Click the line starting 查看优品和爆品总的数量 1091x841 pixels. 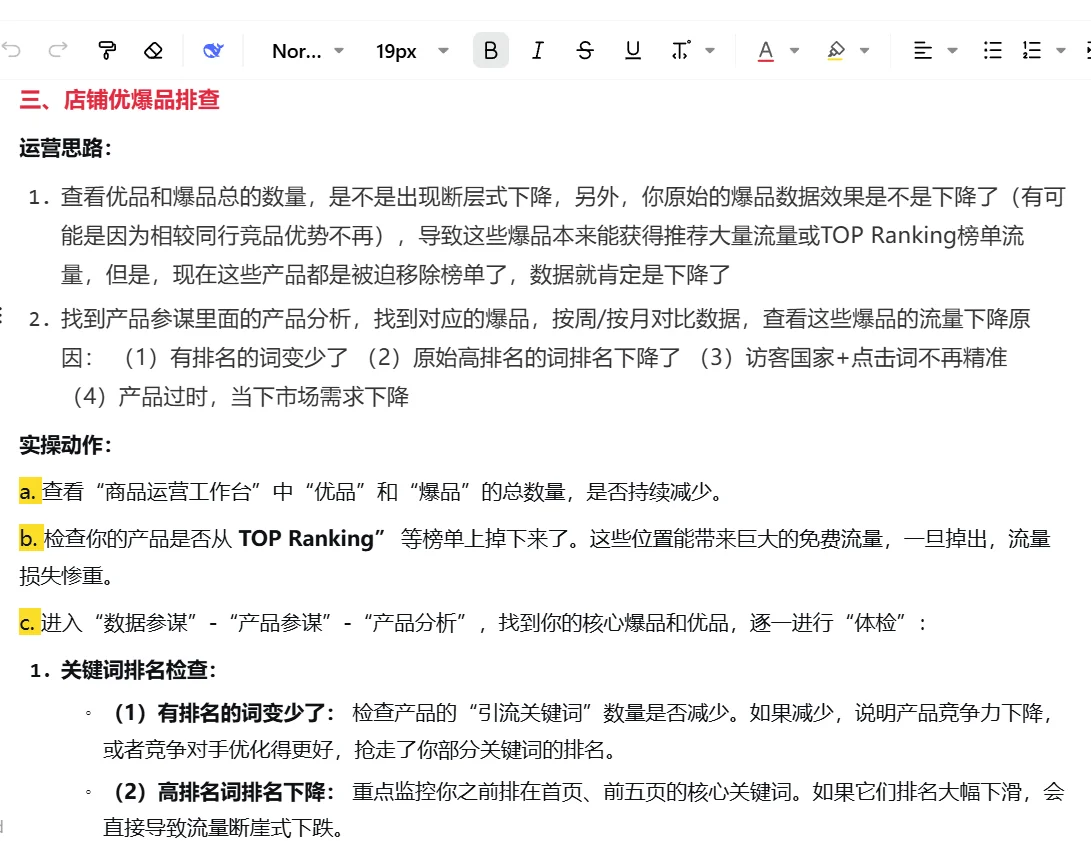coord(563,197)
